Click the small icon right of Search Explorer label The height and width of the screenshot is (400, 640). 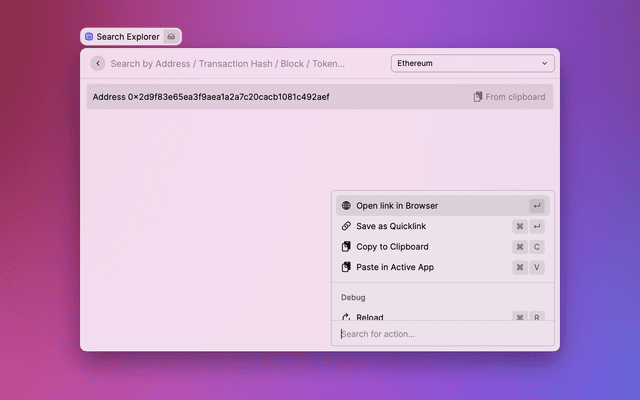pos(171,37)
